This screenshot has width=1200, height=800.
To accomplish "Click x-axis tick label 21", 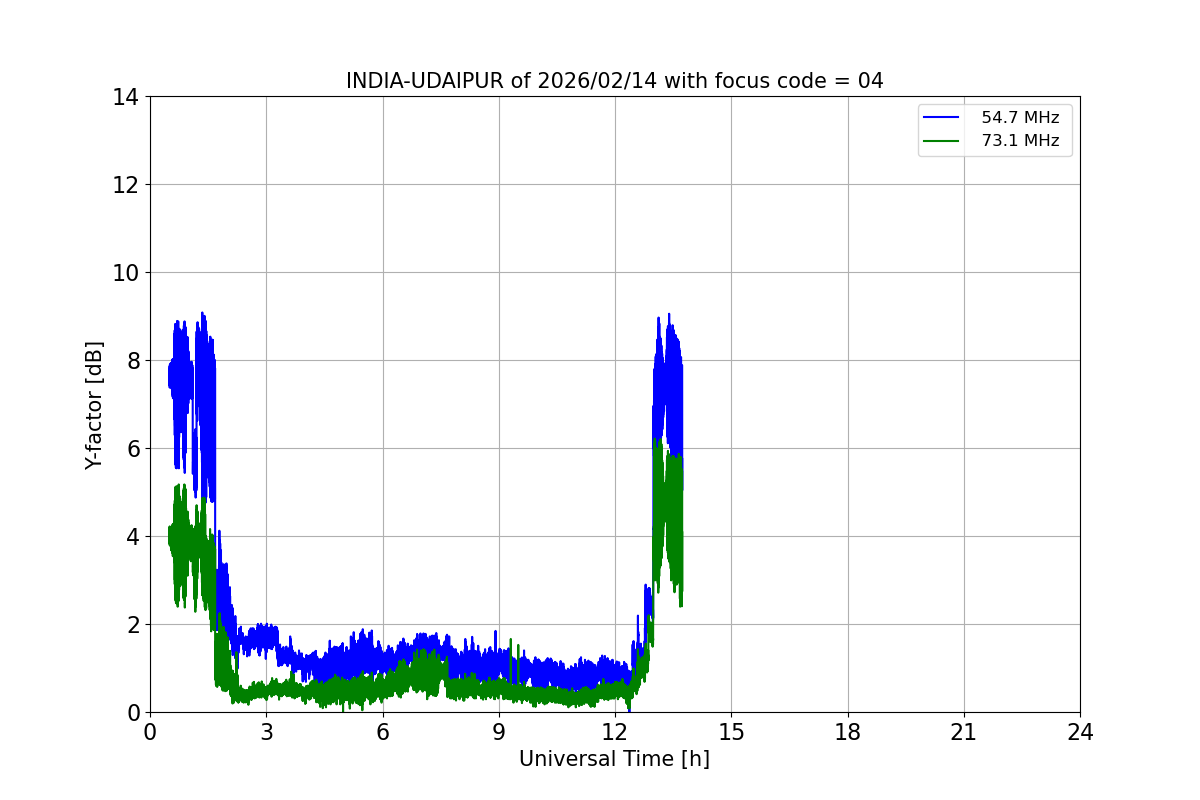I will click(x=964, y=732).
